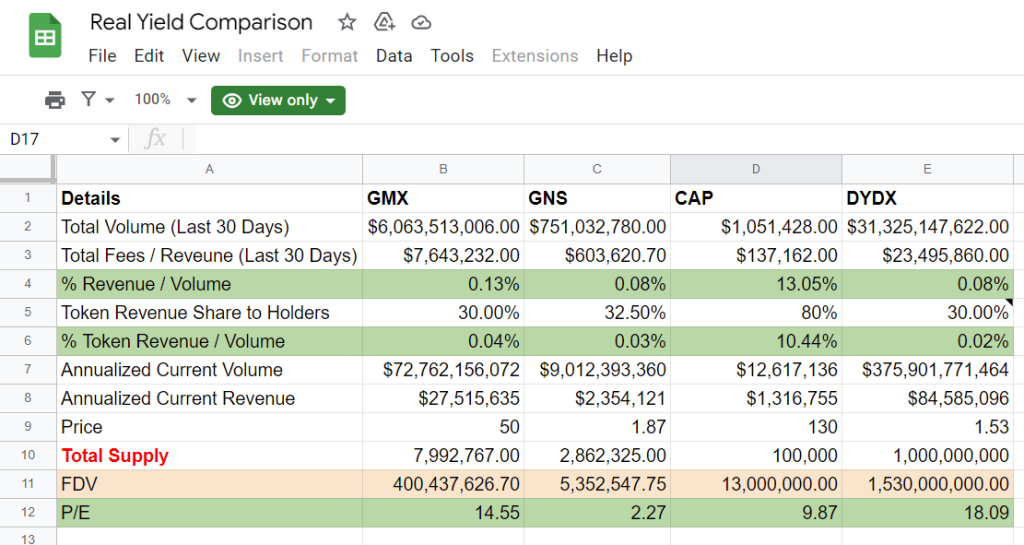Select column B header
The image size is (1024, 545).
(443, 169)
